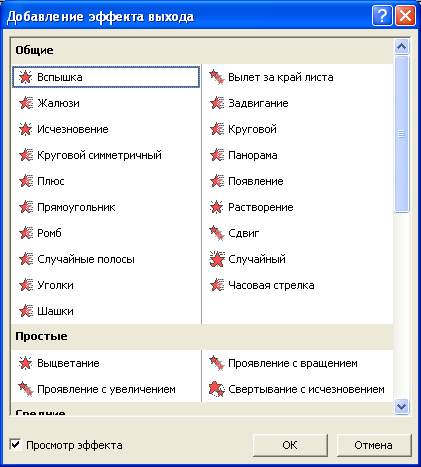Viewport: 421px width, 467px height.
Task: Click the Вылет за край листа label
Action: [281, 77]
